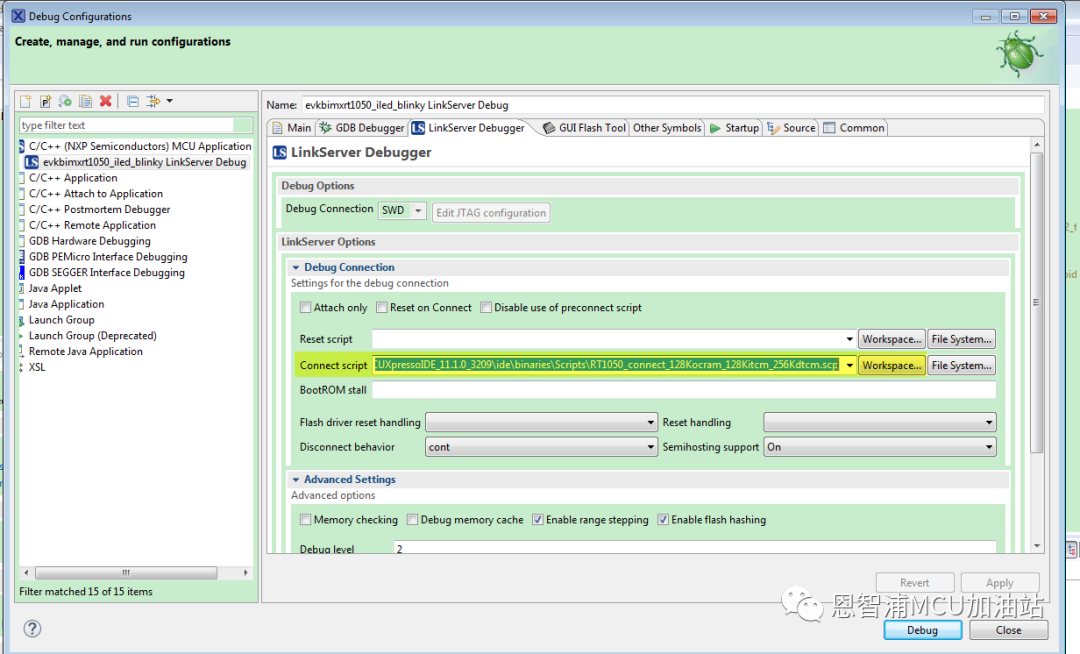Turn on Memory checking

click(305, 520)
